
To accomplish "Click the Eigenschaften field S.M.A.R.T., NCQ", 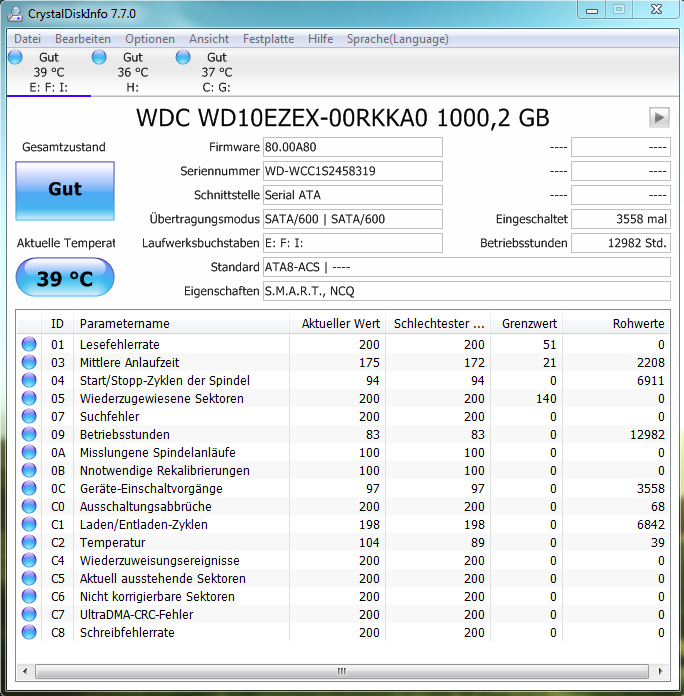I will pyautogui.click(x=467, y=291).
